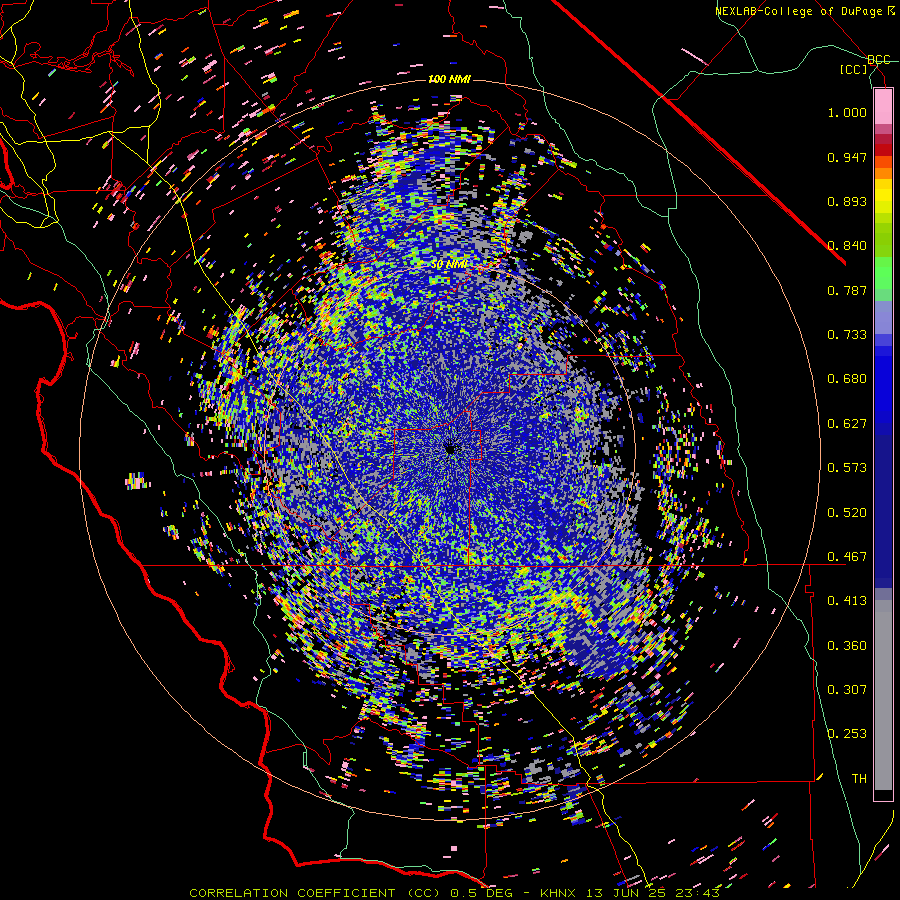The image size is (900, 900).
Task: Click the KHNX station identifier in caption
Action: (x=559, y=893)
